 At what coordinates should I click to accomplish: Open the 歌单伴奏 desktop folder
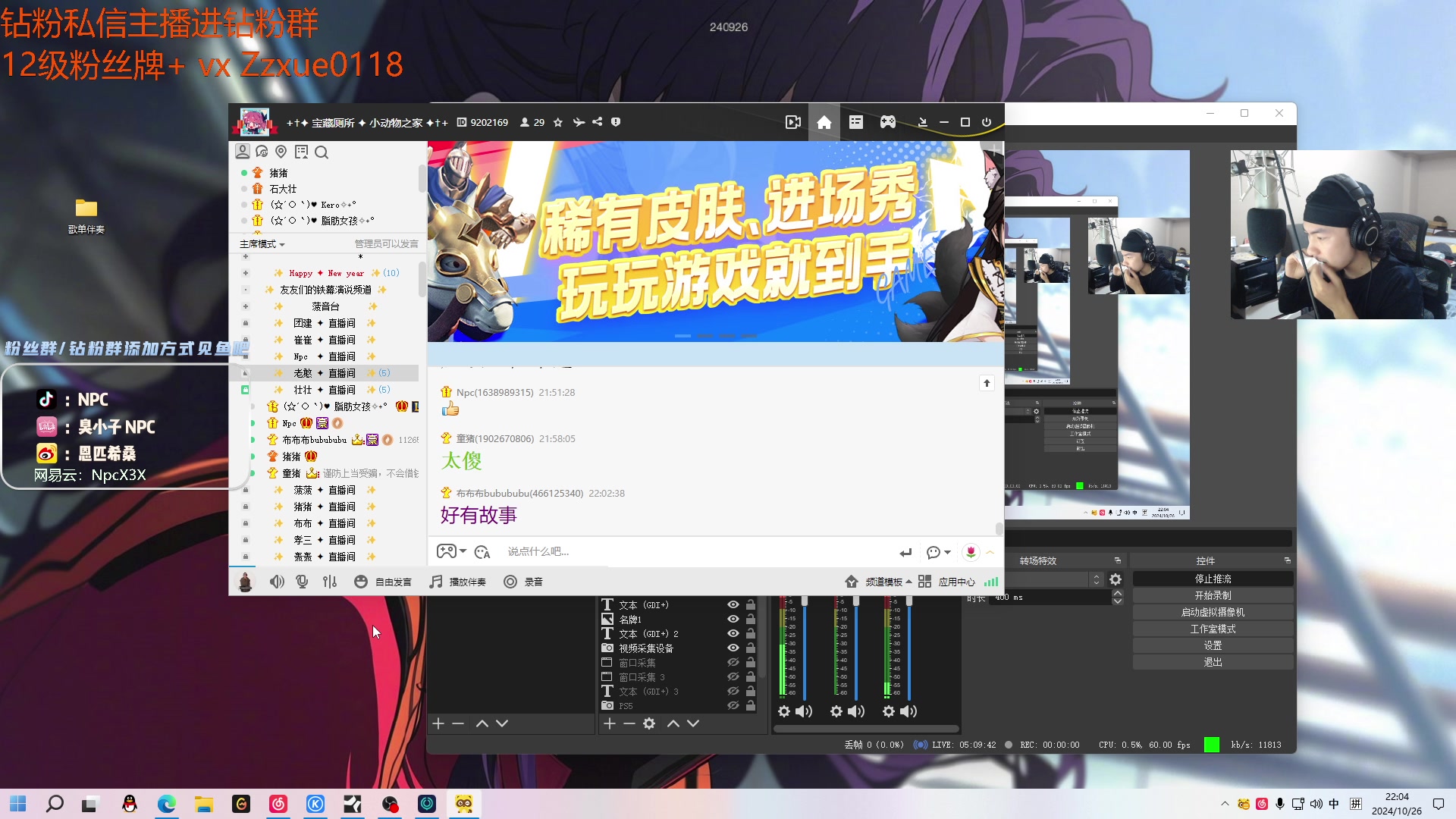tap(86, 215)
